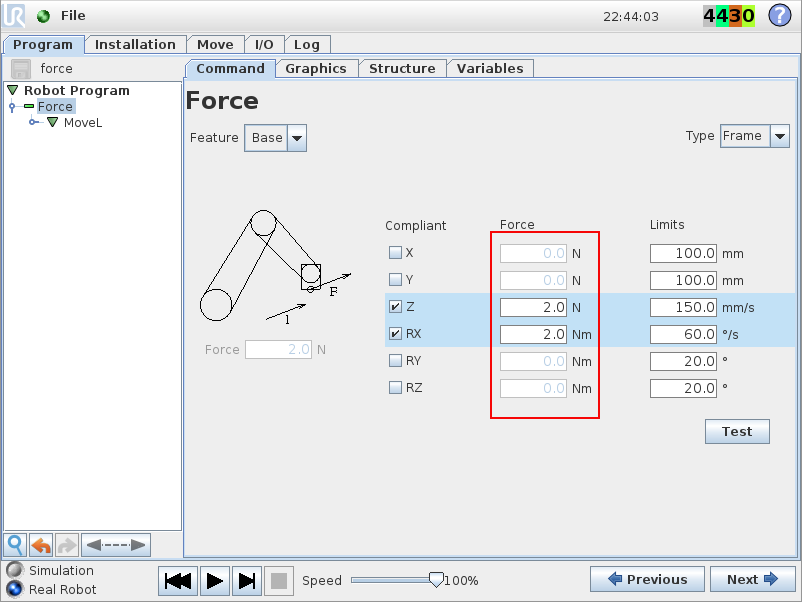Click the MoveL green triangle icon

click(x=52, y=122)
